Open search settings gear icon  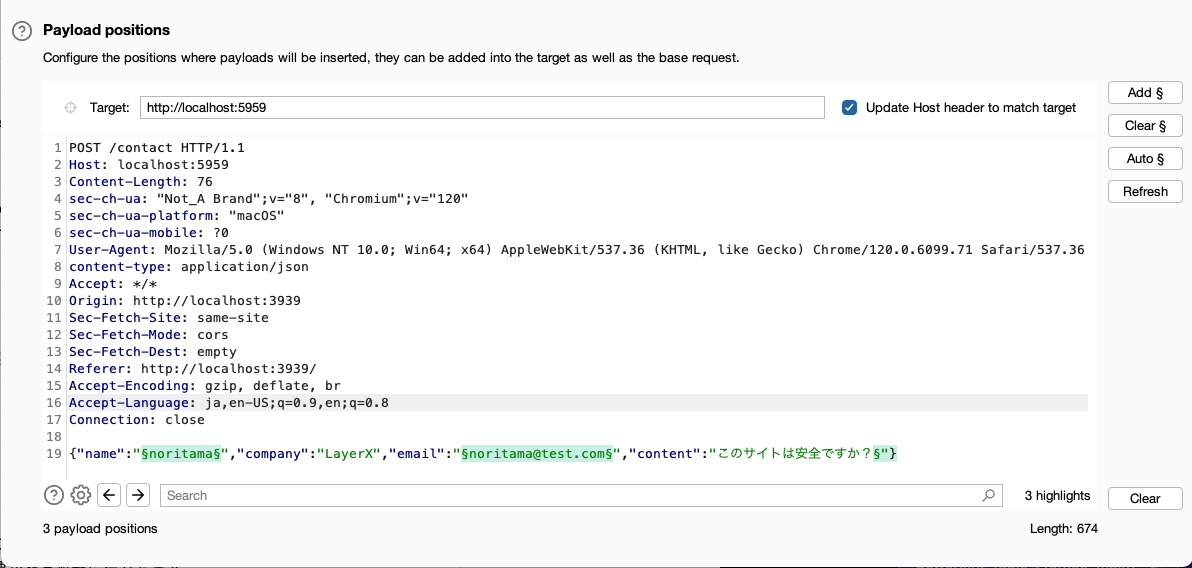(81, 496)
